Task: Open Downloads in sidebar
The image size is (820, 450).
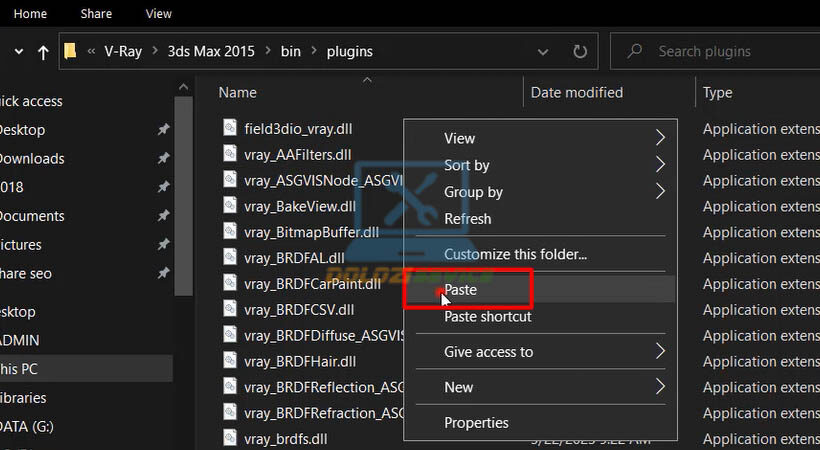Action: [x=32, y=159]
